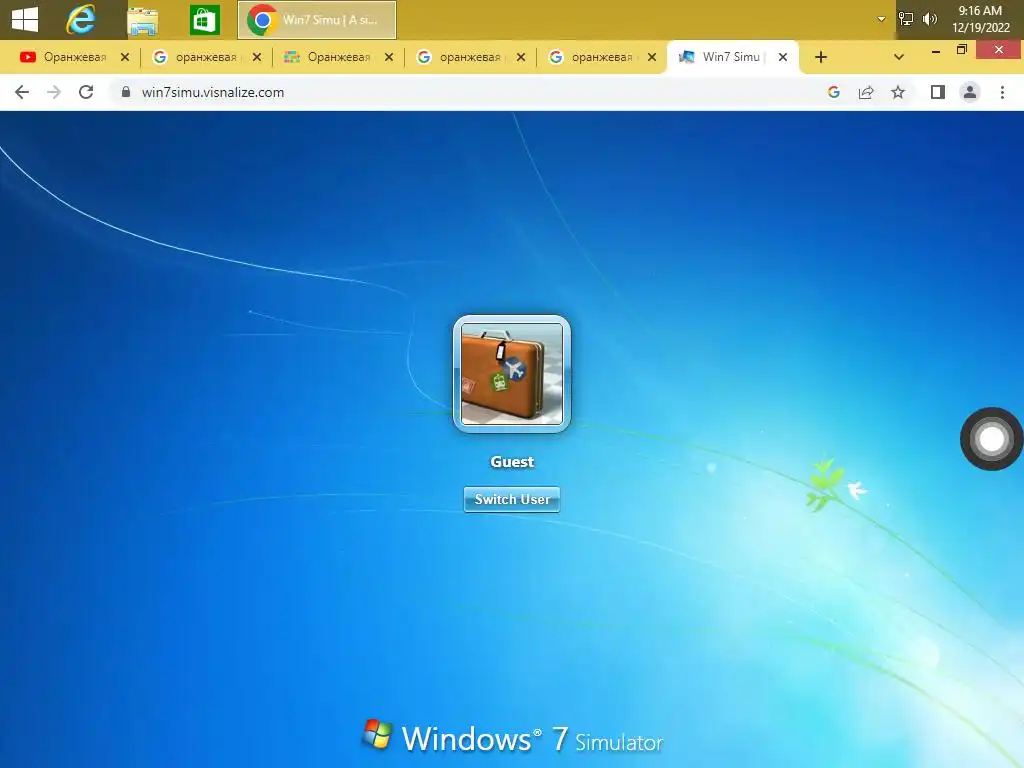The height and width of the screenshot is (768, 1024).
Task: View site info via the lock icon
Action: [126, 92]
